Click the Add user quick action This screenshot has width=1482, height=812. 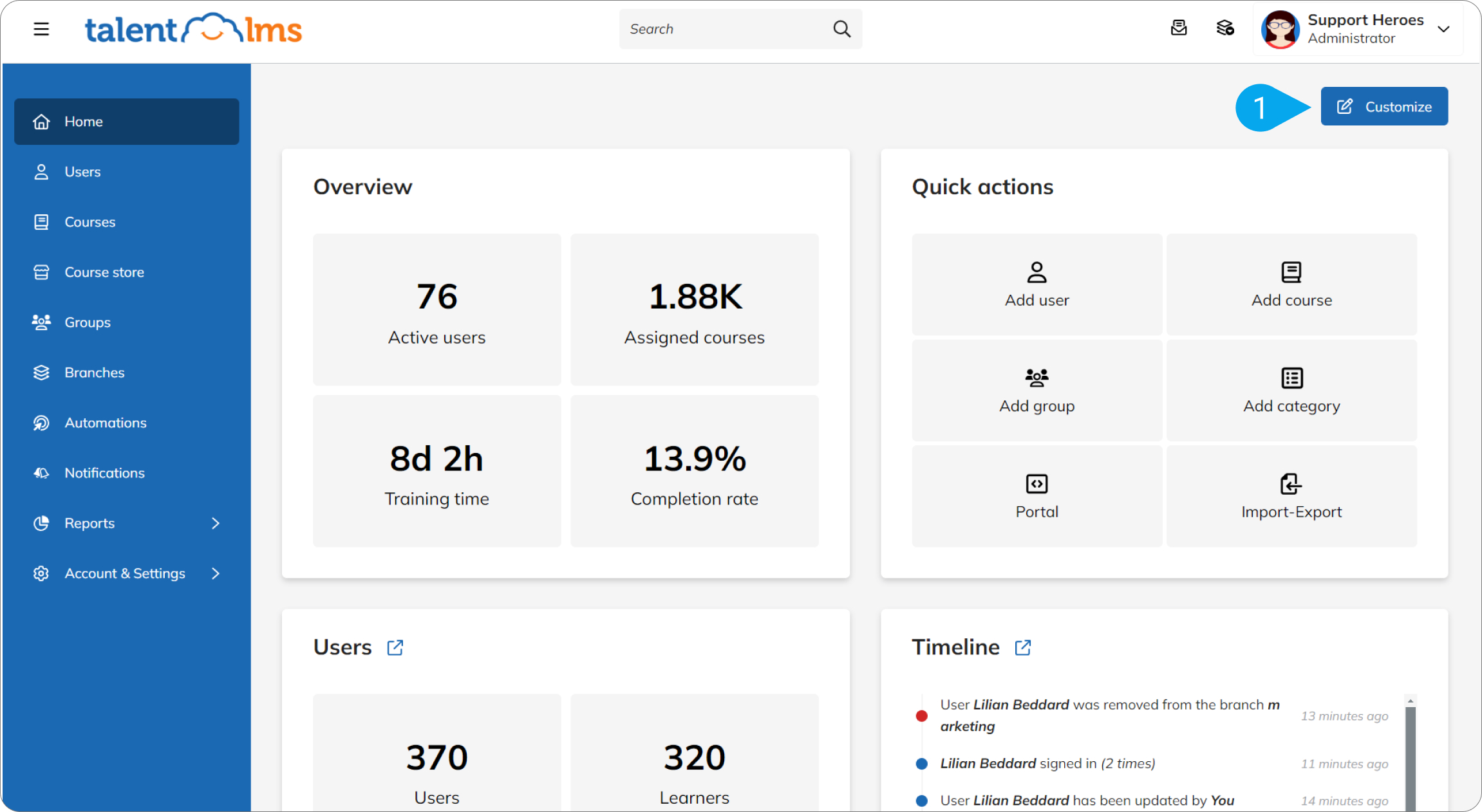(1036, 284)
